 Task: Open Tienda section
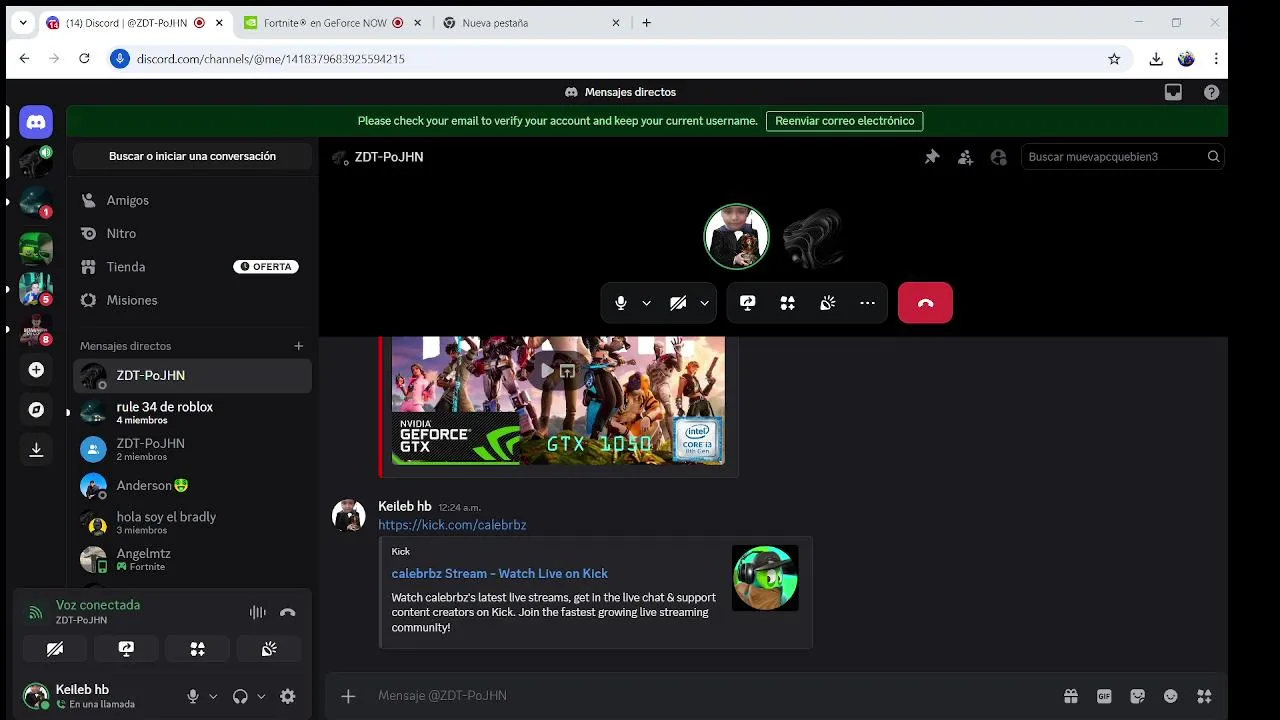point(192,267)
